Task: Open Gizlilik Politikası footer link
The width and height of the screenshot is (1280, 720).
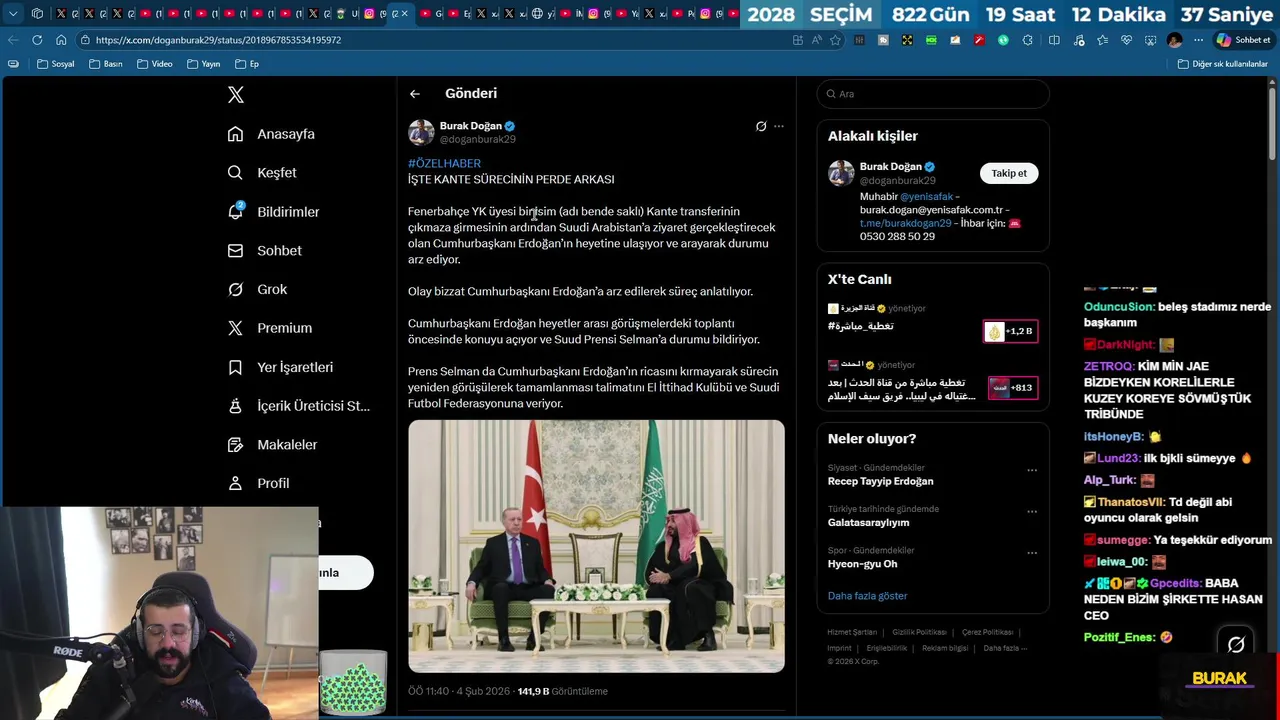Action: 919,632
